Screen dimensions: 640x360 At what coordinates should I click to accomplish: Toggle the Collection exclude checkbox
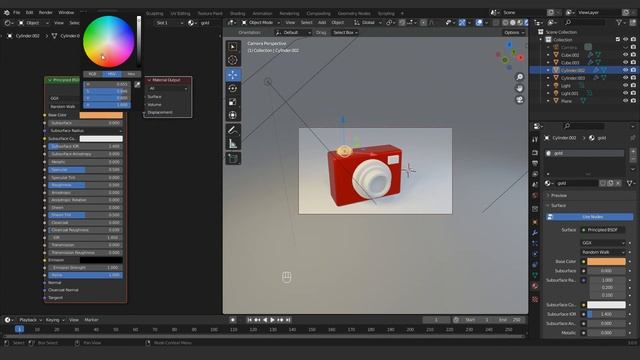pyautogui.click(x=618, y=39)
